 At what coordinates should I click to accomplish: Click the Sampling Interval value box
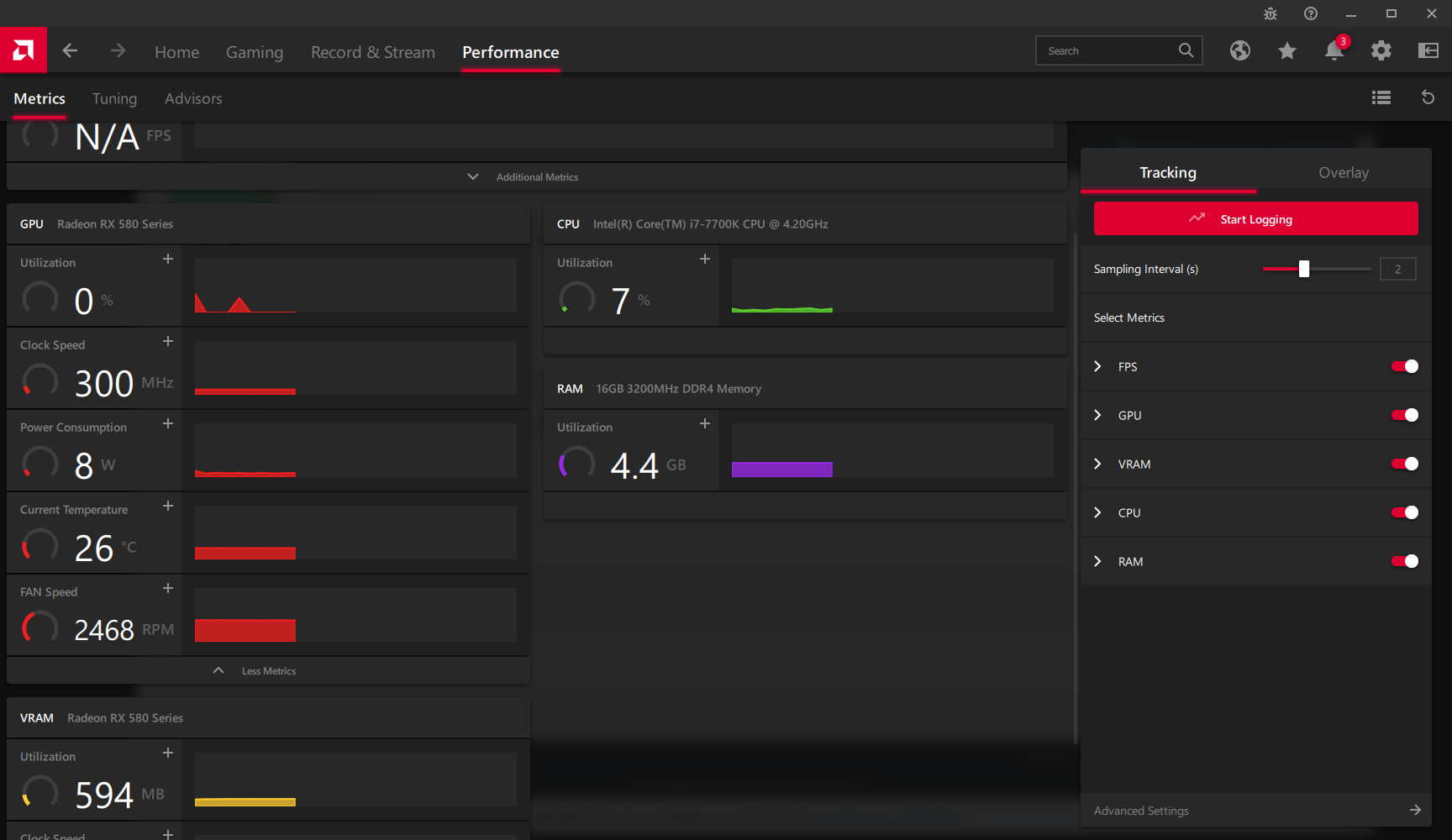click(x=1397, y=269)
